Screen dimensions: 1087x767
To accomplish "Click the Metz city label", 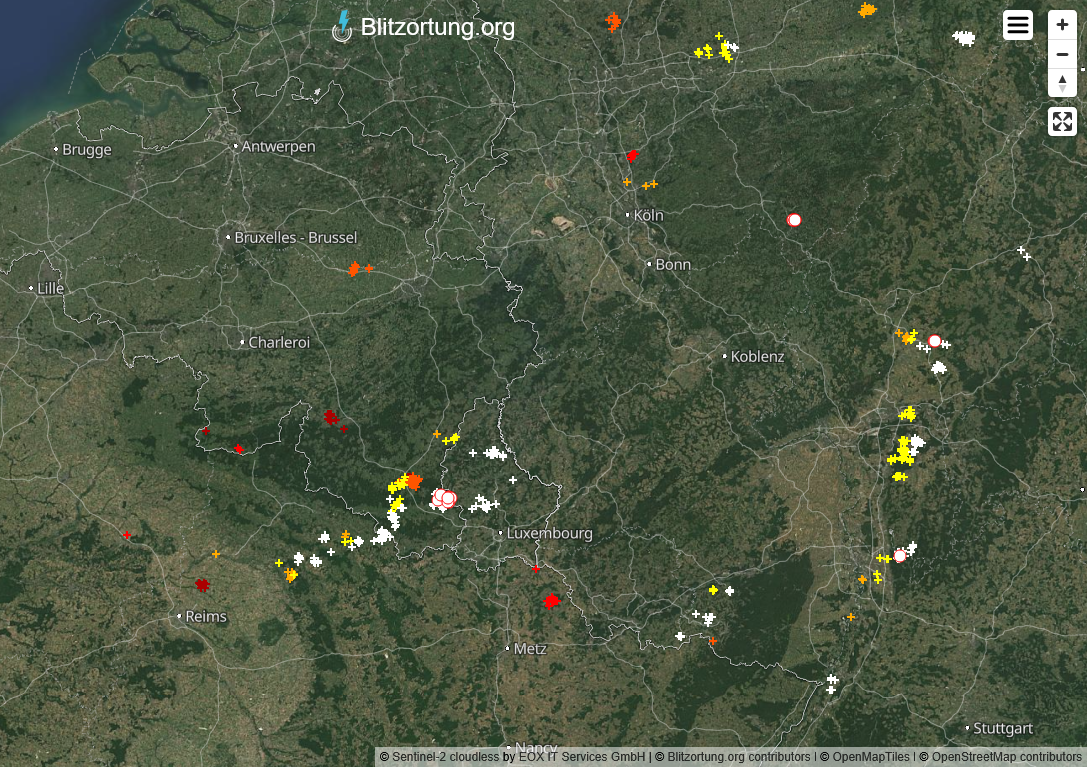I will [x=530, y=649].
